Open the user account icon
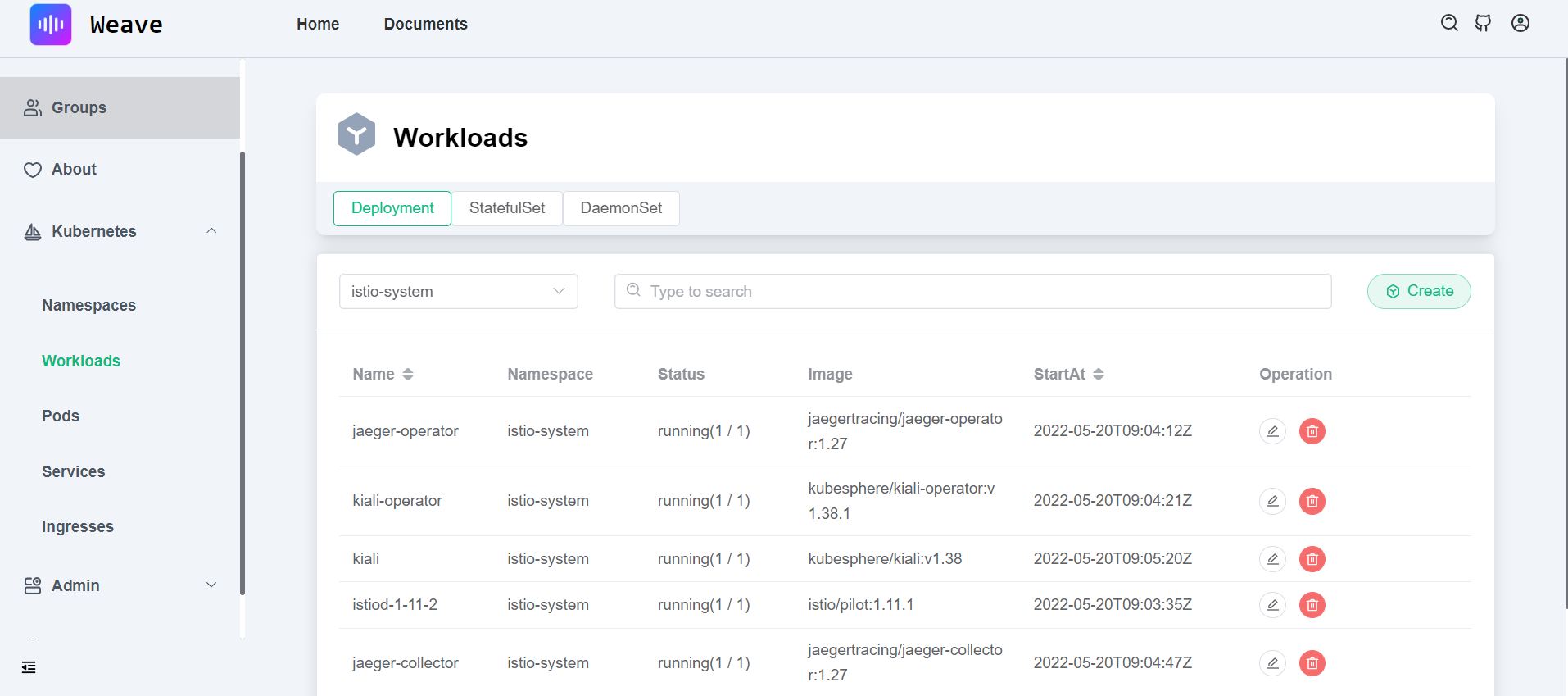The image size is (1568, 696). [x=1520, y=23]
